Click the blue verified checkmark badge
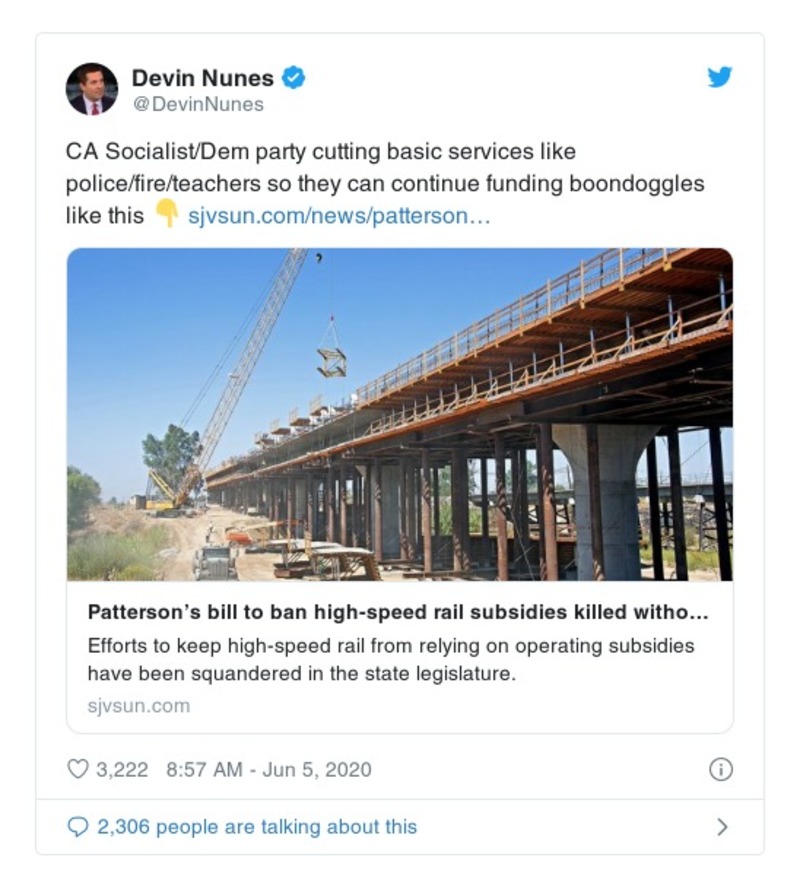The height and width of the screenshot is (889, 800). (293, 78)
